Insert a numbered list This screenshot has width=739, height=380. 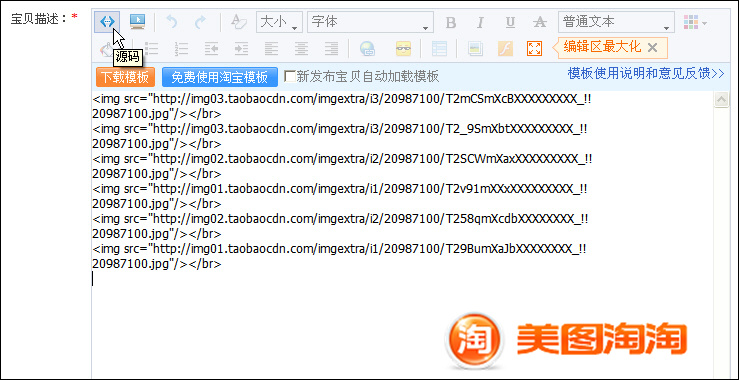pyautogui.click(x=181, y=49)
